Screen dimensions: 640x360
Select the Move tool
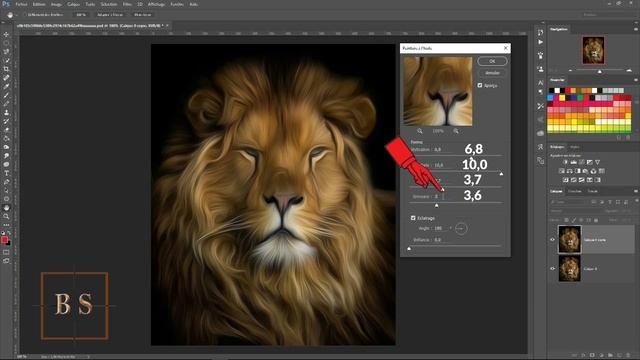click(6, 34)
